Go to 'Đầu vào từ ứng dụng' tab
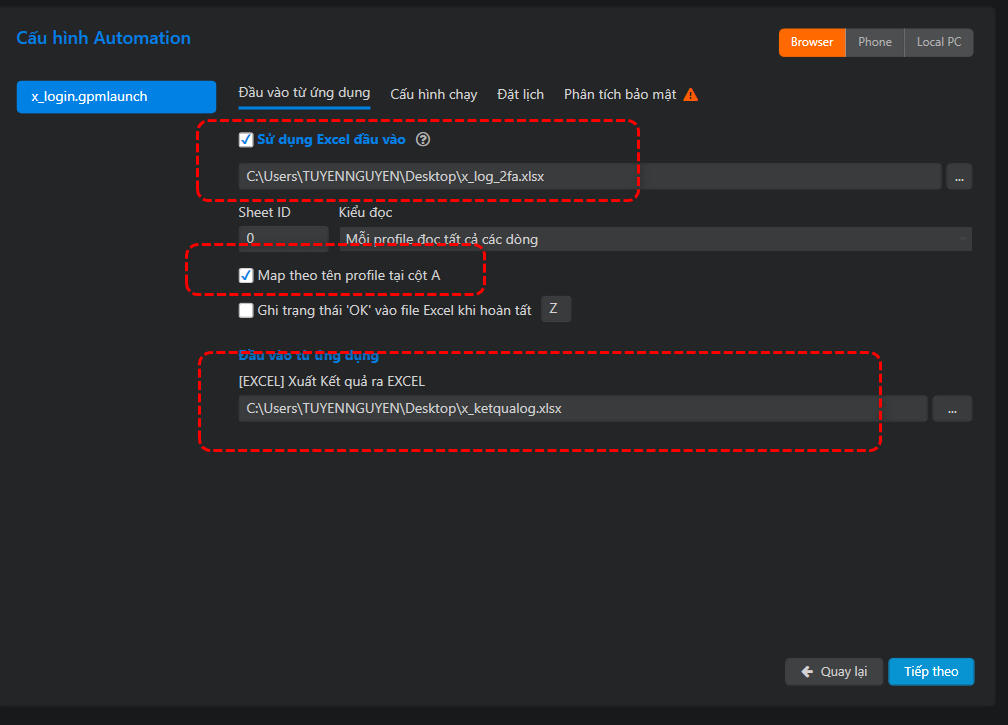The height and width of the screenshot is (725, 1008). coord(304,93)
